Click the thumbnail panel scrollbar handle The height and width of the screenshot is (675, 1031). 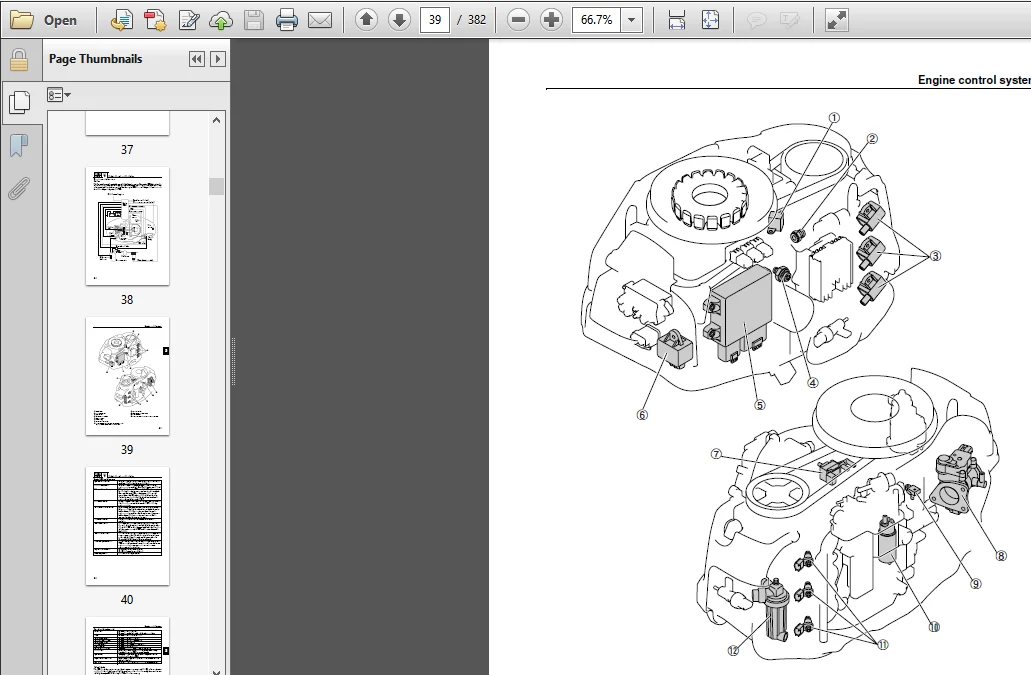(x=216, y=186)
